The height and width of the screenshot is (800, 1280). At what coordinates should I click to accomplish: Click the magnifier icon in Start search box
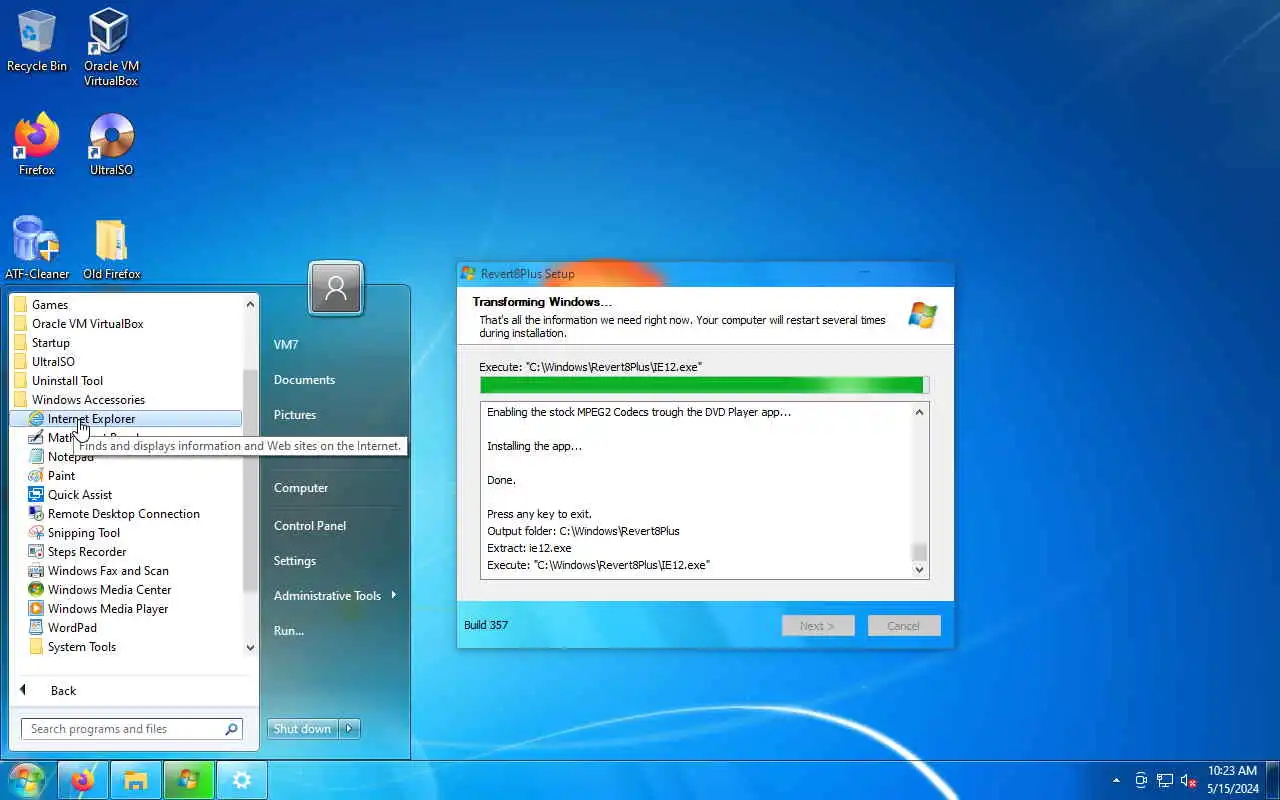[231, 729]
